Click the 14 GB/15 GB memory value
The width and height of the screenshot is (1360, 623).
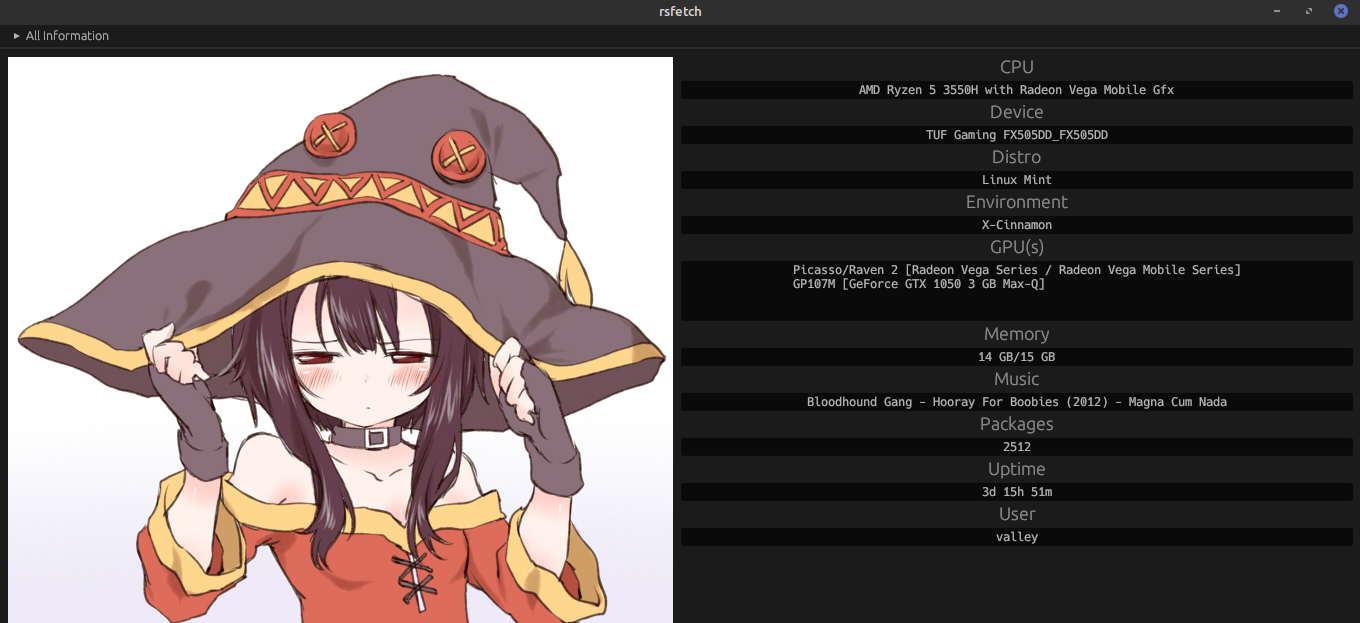(1016, 357)
